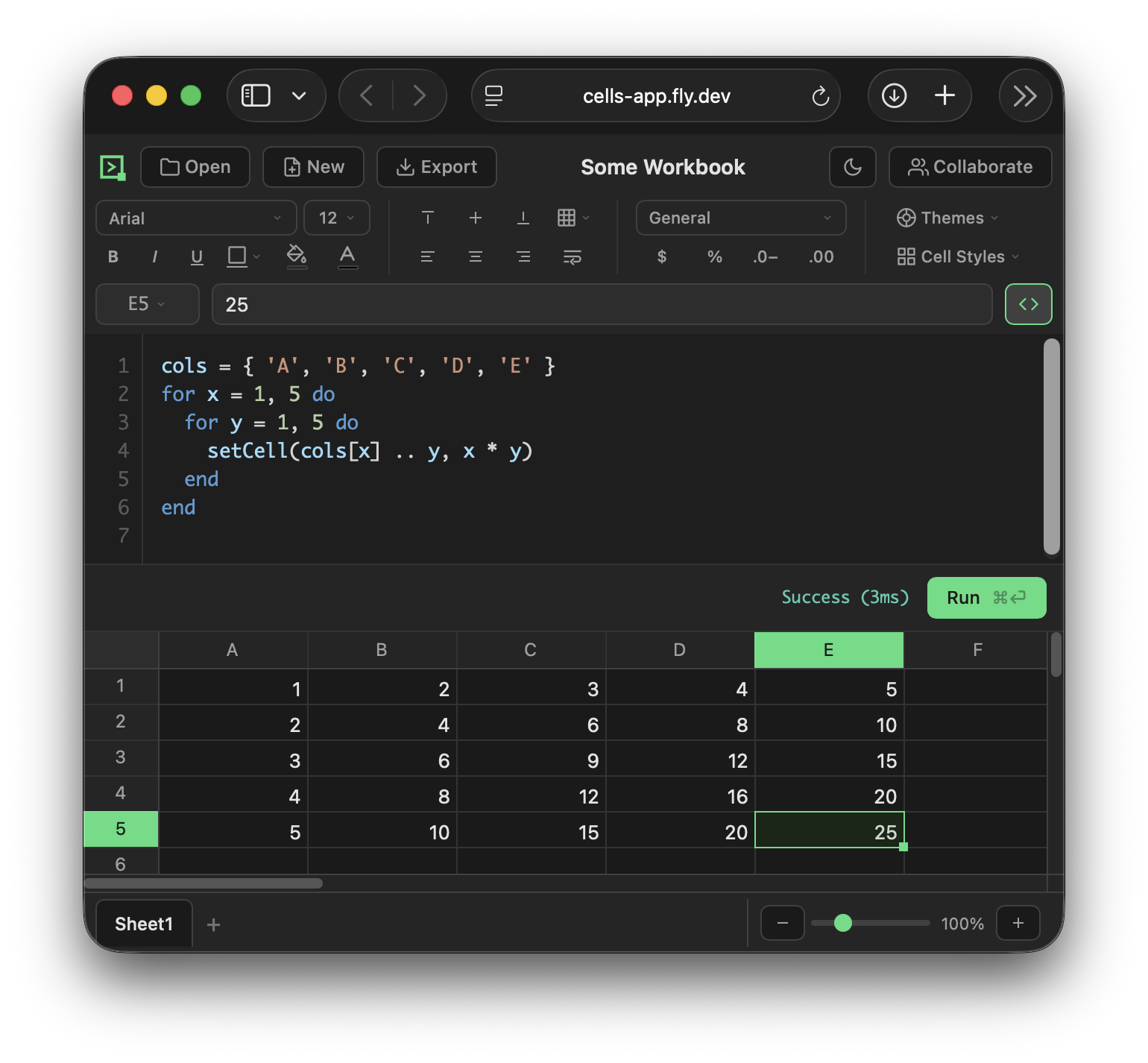Screen dimensions: 1148x1063
Task: Open the fill color bucket
Action: (297, 256)
